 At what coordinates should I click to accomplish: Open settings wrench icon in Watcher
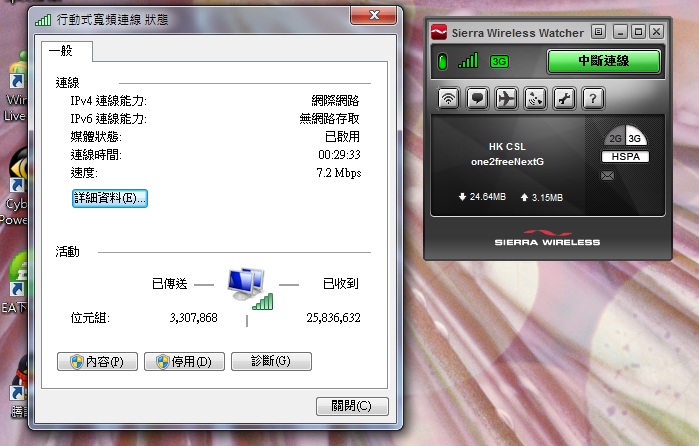pyautogui.click(x=564, y=98)
